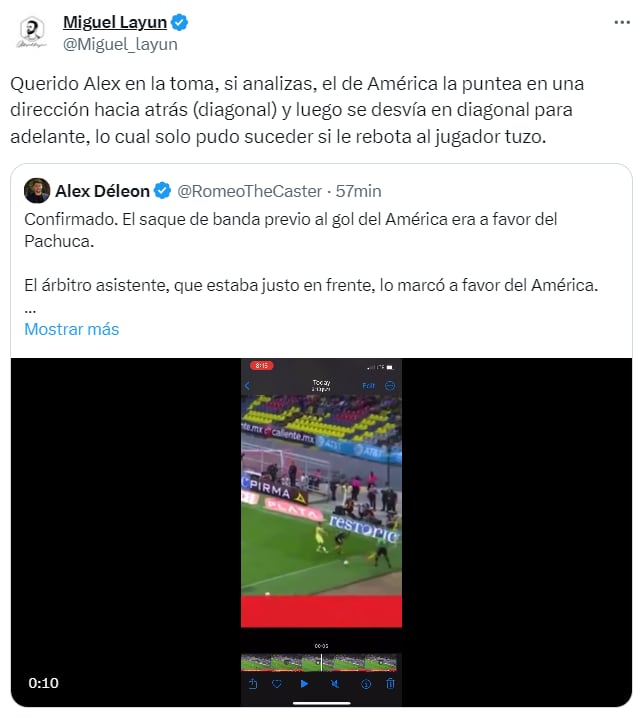
Task: Click Miguel Layun's profile avatar
Action: pyautogui.click(x=32, y=32)
